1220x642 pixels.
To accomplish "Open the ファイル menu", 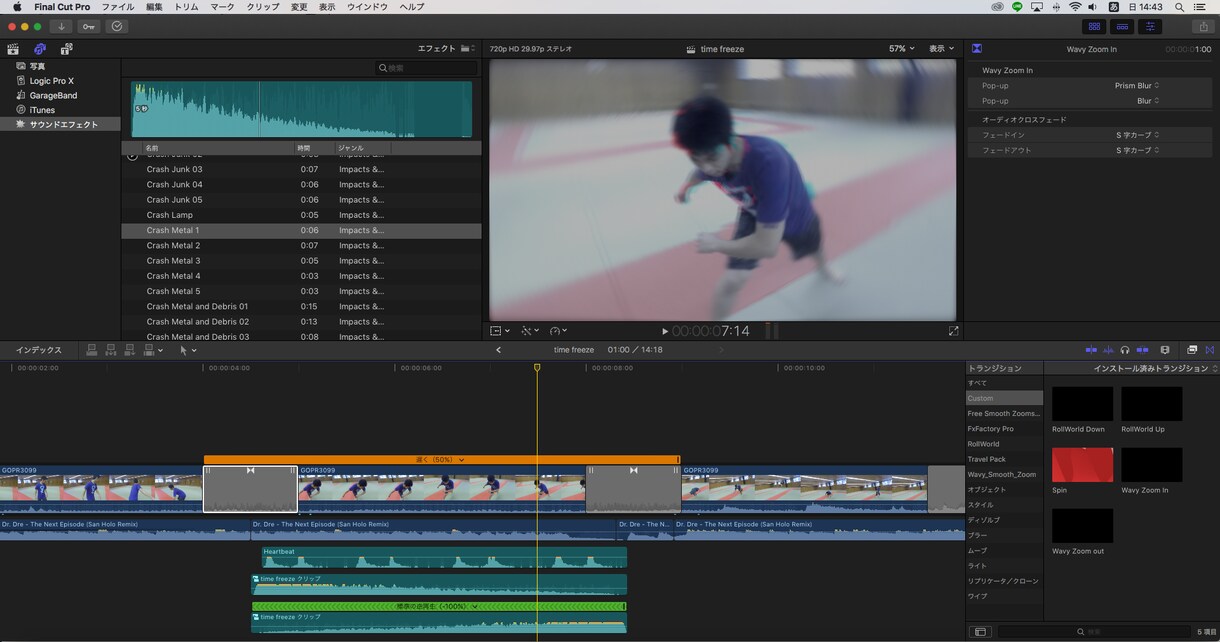I will (x=118, y=7).
